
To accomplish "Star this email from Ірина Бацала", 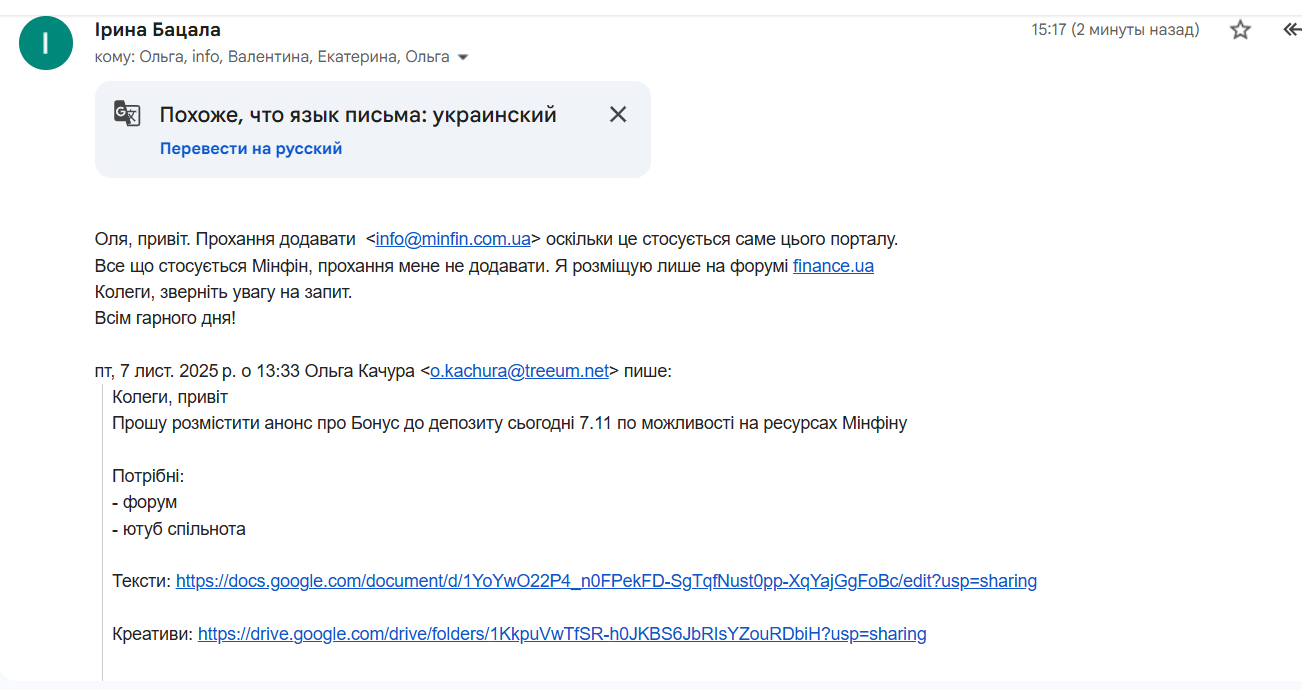I will click(1240, 30).
